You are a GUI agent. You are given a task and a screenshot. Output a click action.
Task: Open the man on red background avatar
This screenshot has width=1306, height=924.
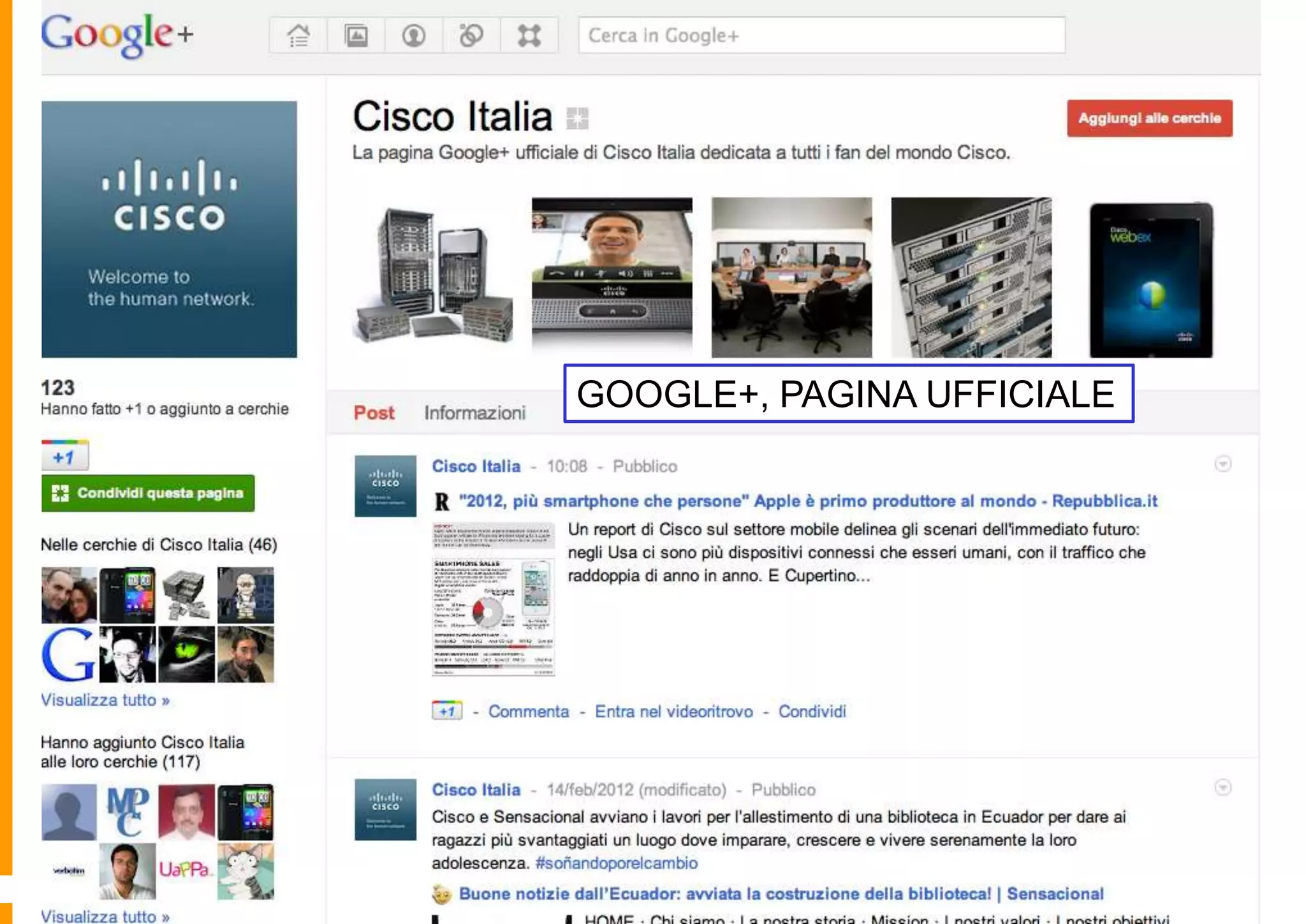186,812
